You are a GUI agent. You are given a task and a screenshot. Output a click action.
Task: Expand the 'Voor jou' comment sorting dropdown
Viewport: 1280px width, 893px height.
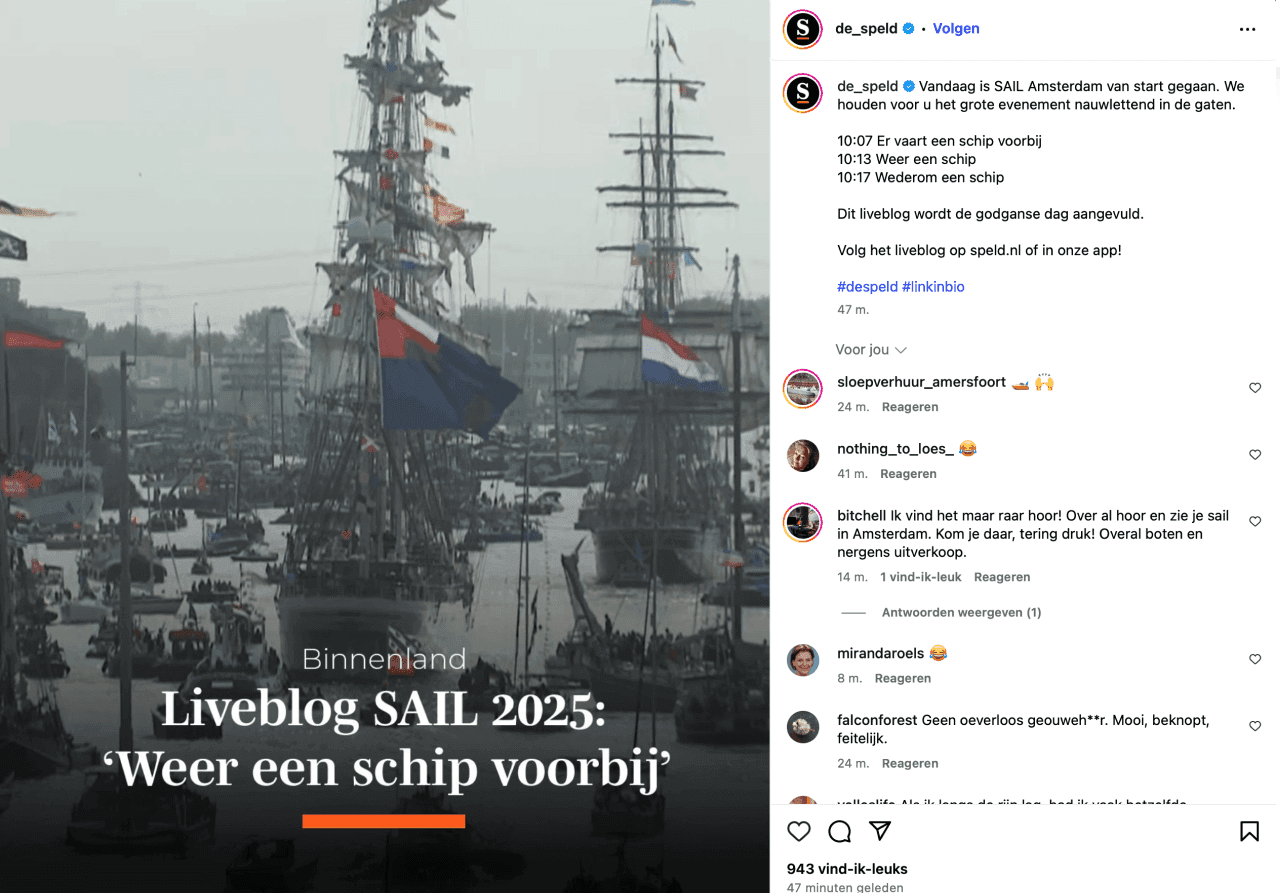click(871, 350)
